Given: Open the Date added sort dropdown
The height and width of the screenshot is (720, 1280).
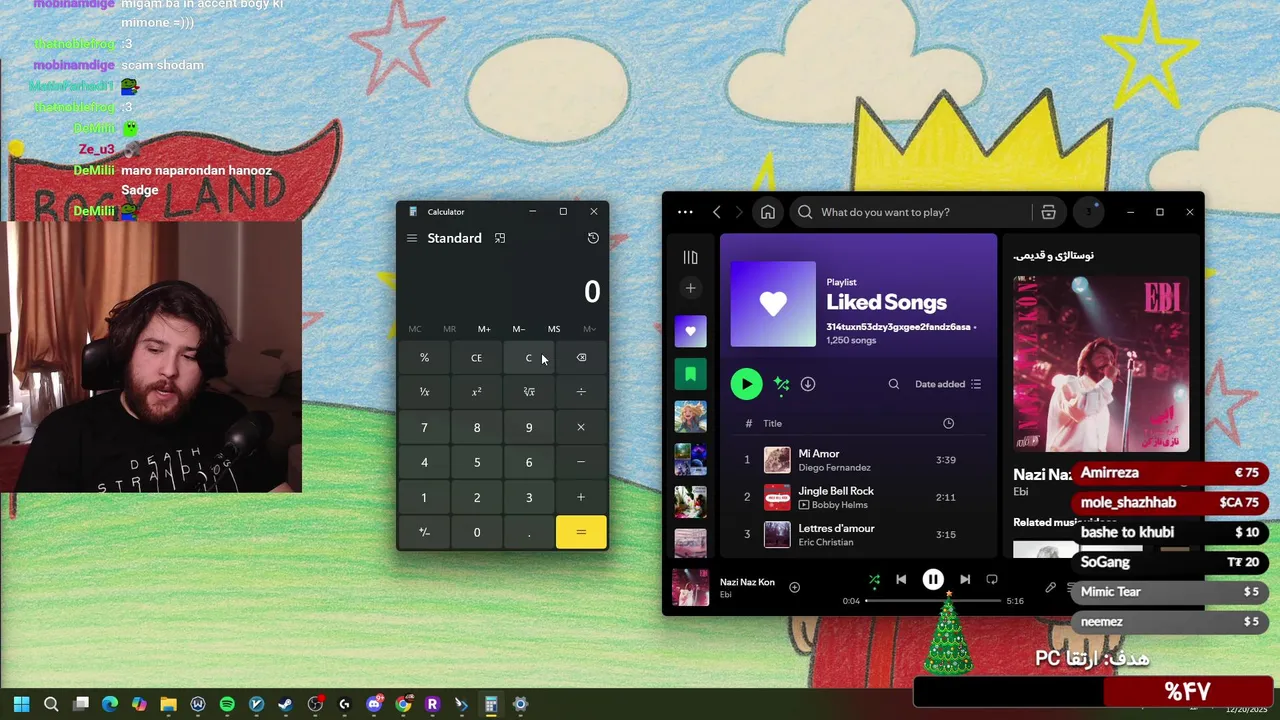Looking at the screenshot, I should click(948, 384).
